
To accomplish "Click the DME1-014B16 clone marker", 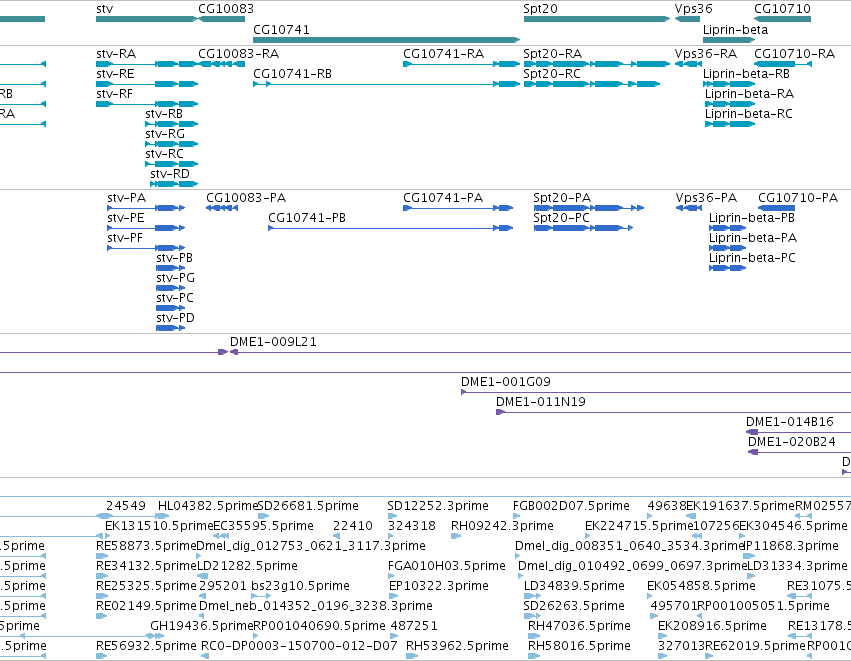I will click(752, 433).
